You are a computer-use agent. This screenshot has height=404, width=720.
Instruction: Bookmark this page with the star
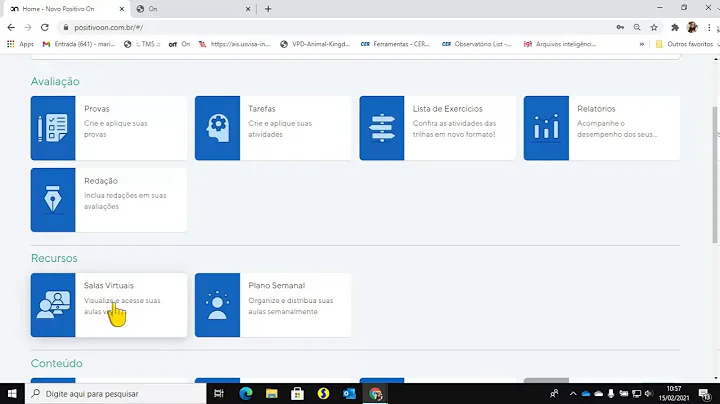point(654,28)
